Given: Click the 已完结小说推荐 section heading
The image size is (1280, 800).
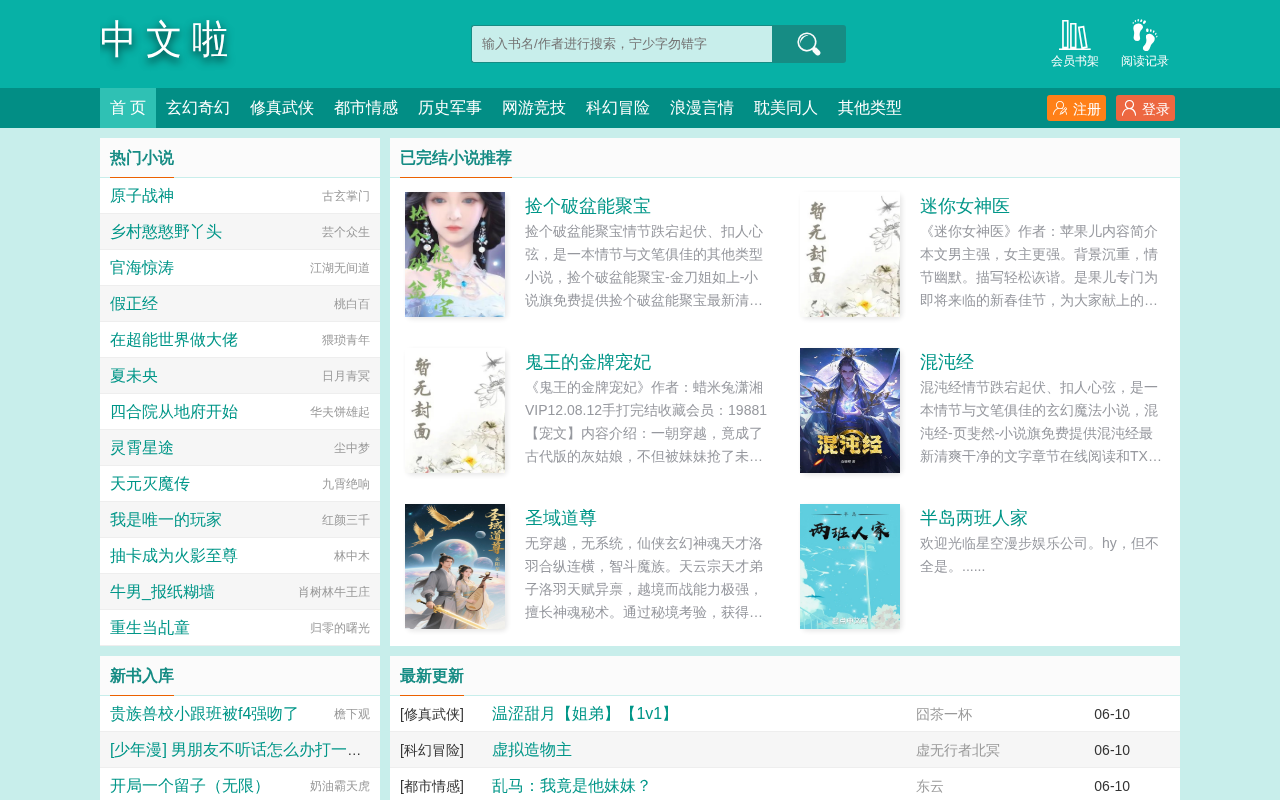Looking at the screenshot, I should pyautogui.click(x=456, y=158).
